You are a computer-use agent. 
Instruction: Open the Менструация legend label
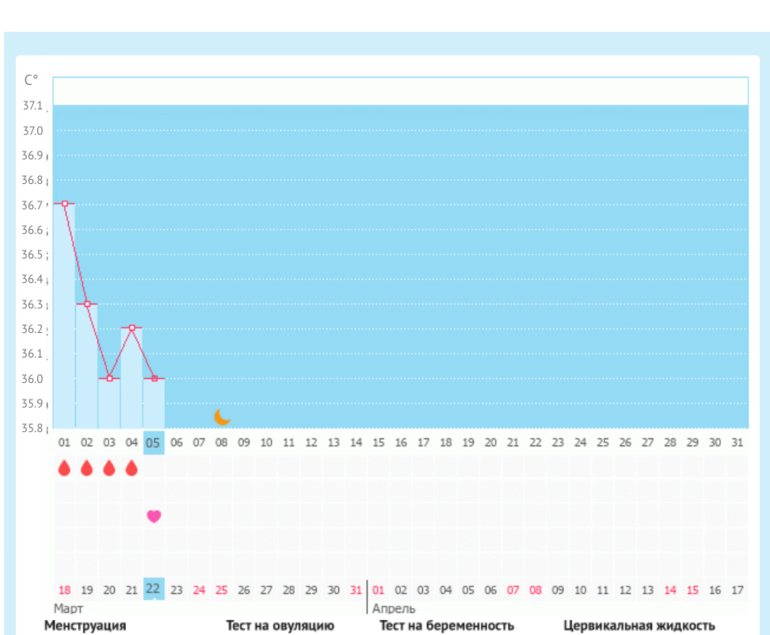point(85,626)
